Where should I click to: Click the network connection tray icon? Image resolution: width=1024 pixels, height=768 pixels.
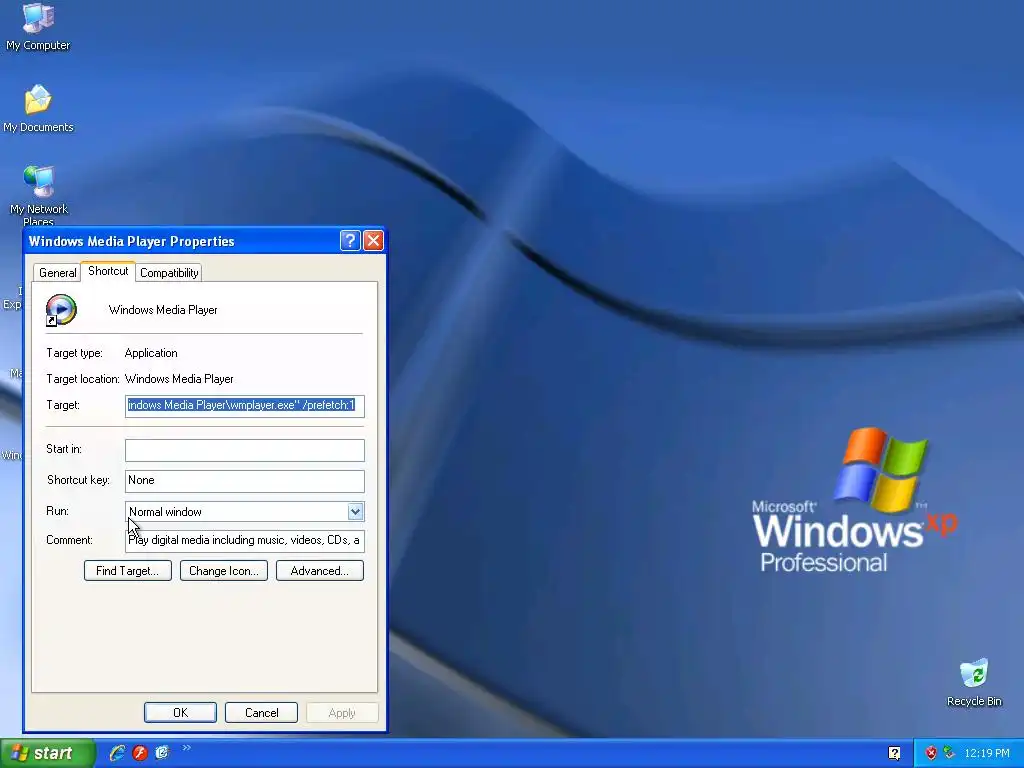949,753
